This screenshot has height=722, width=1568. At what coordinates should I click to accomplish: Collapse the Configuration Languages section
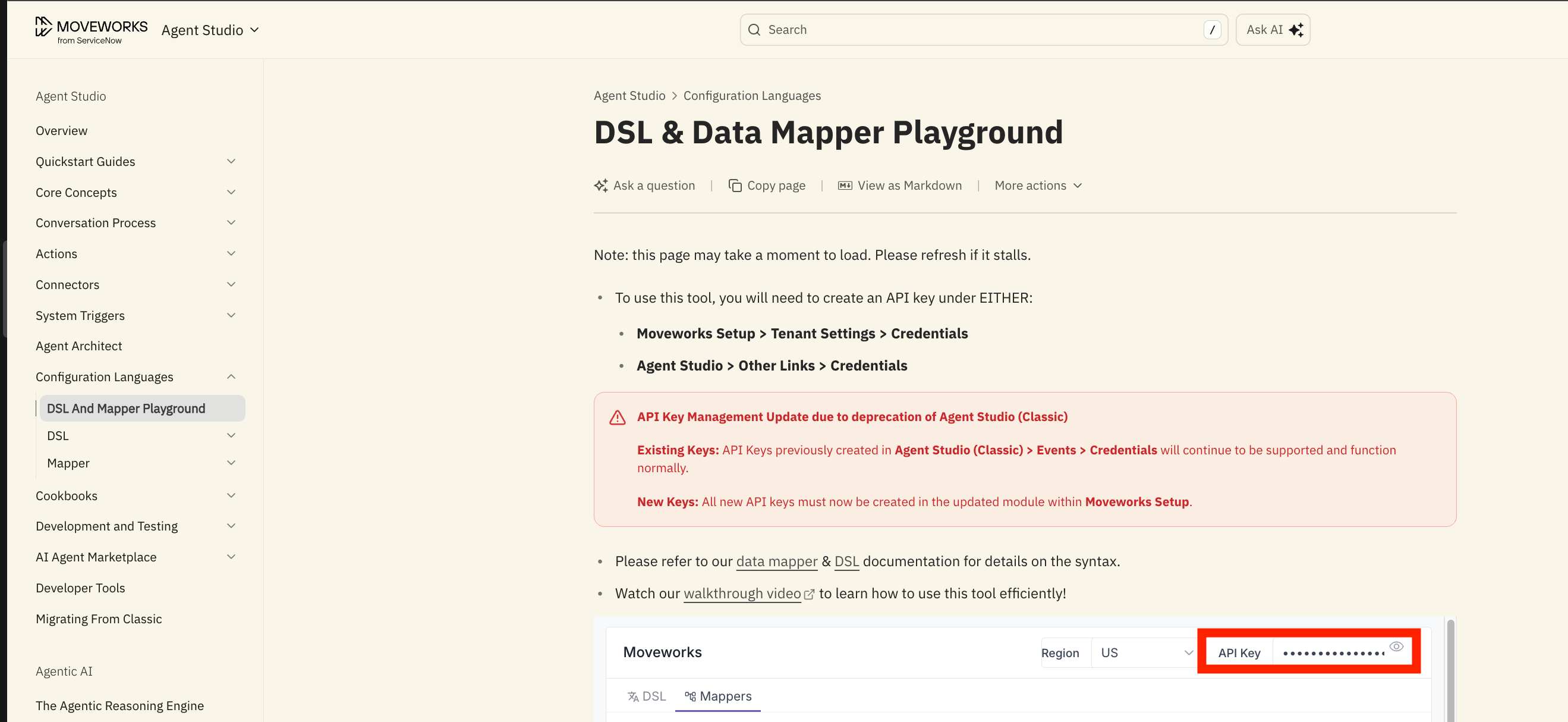coord(231,377)
